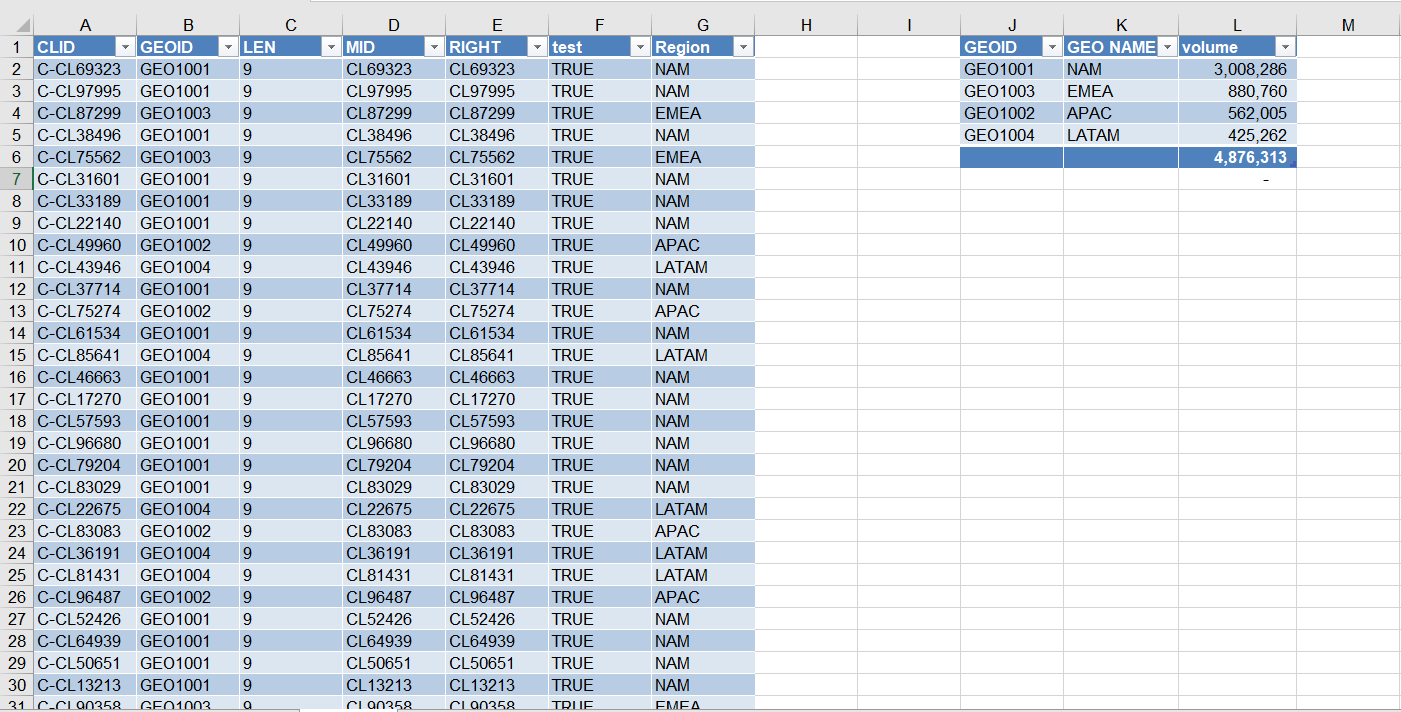Click RIGHT cell CL83083

[497, 531]
